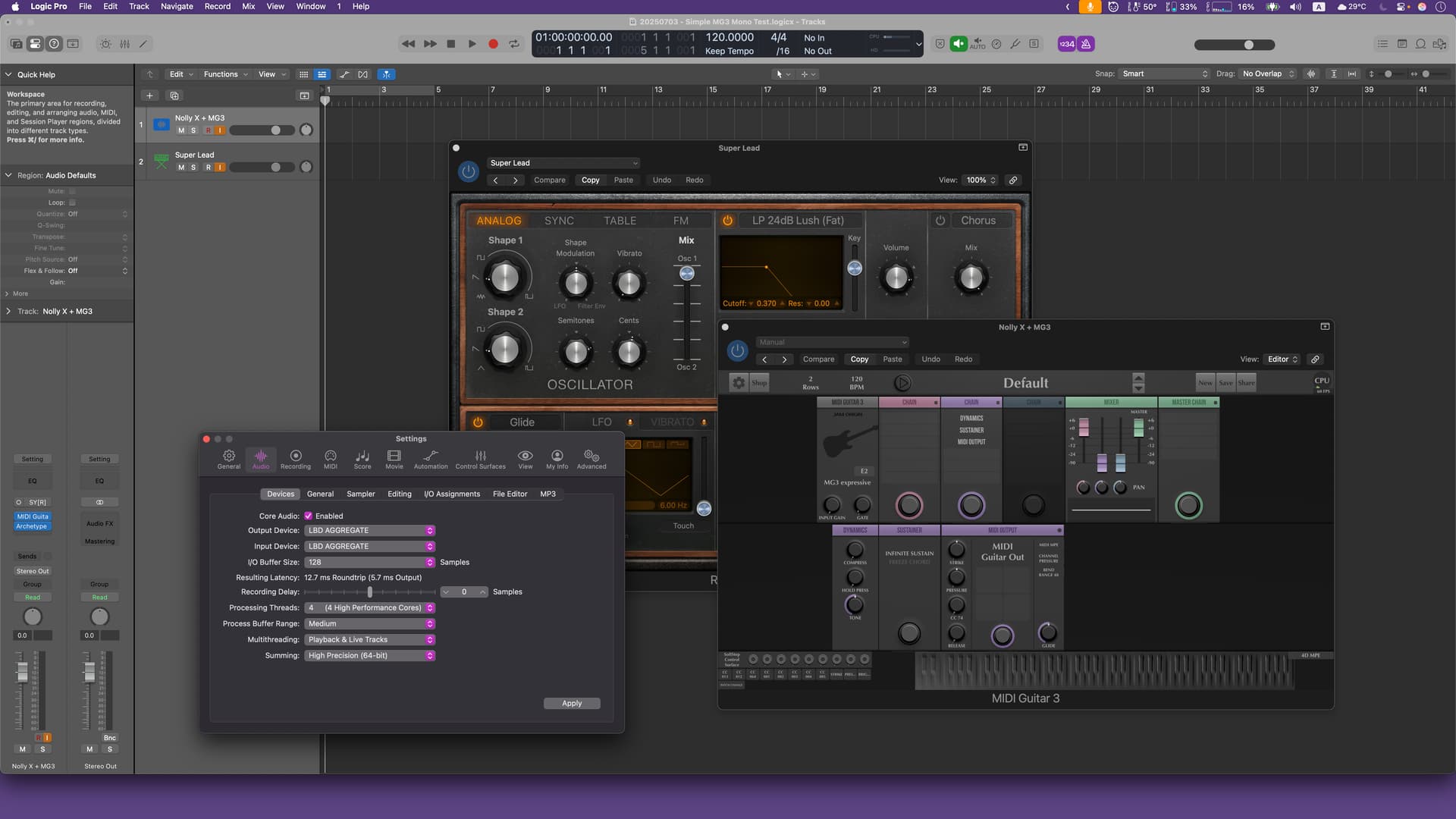Uncheck the Core Audio Enabled checkbox
The image size is (1456, 819).
[x=309, y=516]
